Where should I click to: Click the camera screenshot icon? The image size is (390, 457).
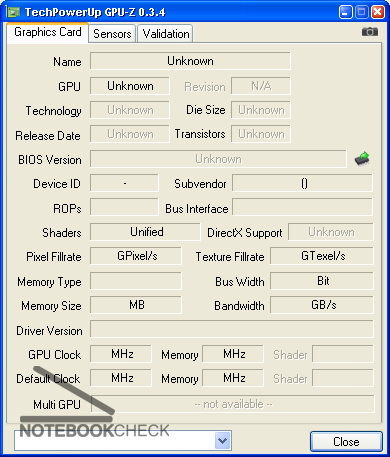(x=370, y=32)
